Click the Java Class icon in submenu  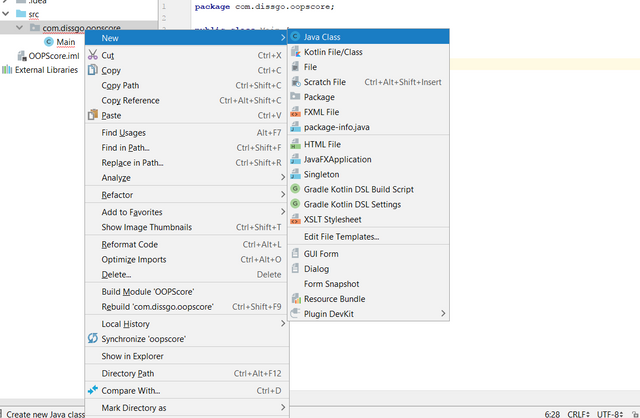pos(296,37)
